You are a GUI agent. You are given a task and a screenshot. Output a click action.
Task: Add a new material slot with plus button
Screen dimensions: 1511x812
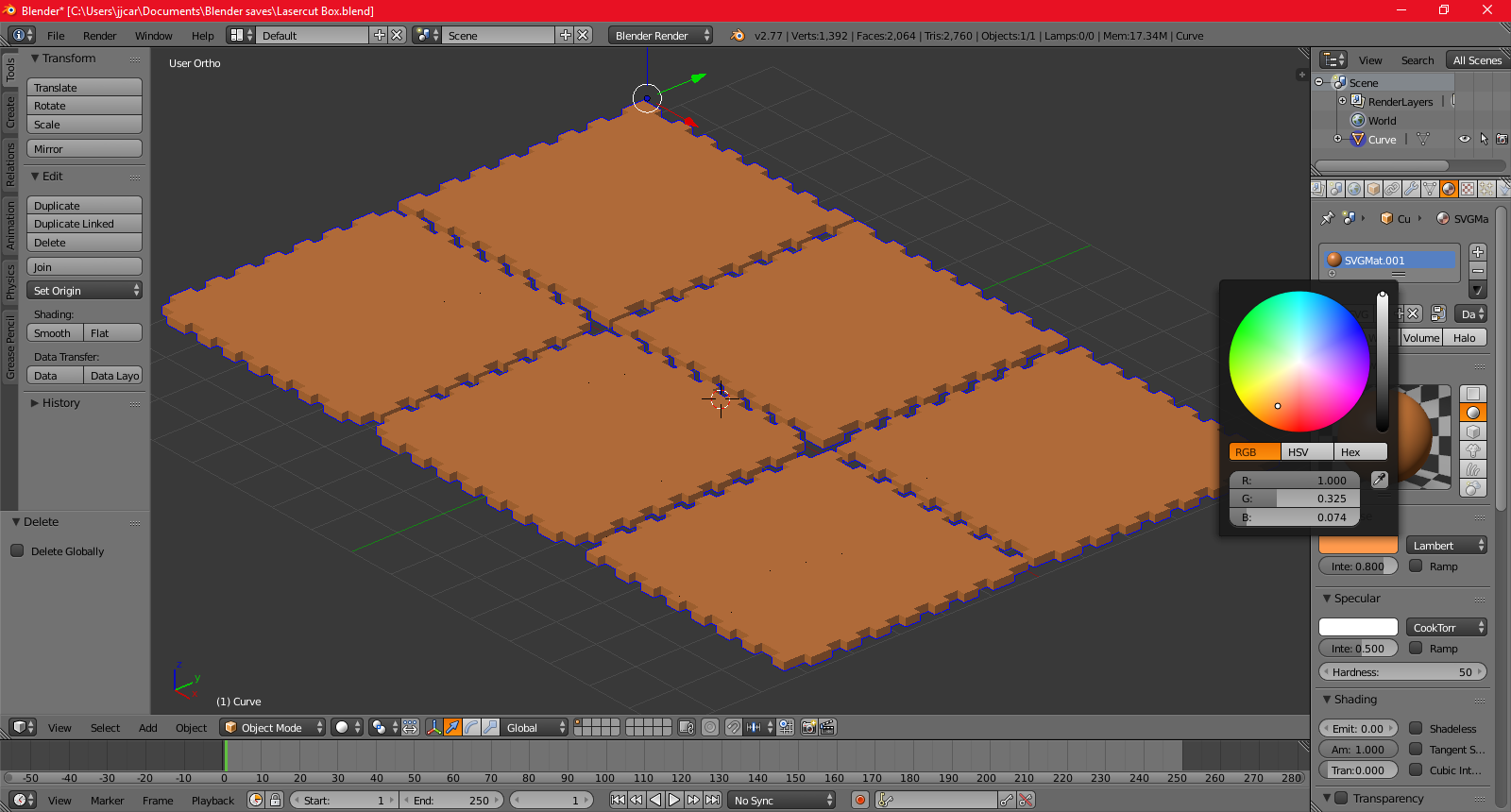[1478, 252]
